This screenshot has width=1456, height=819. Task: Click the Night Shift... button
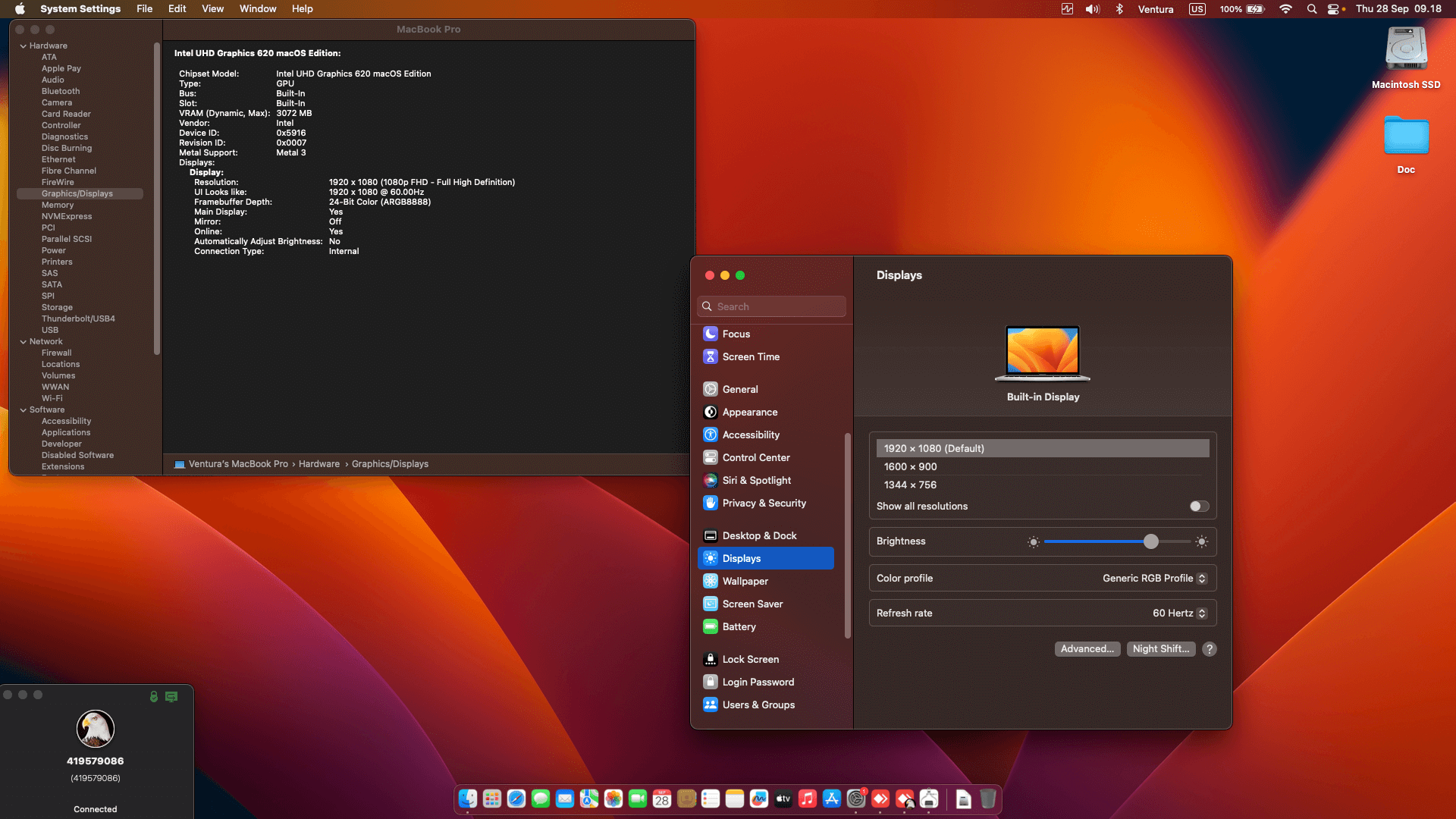(x=1160, y=649)
